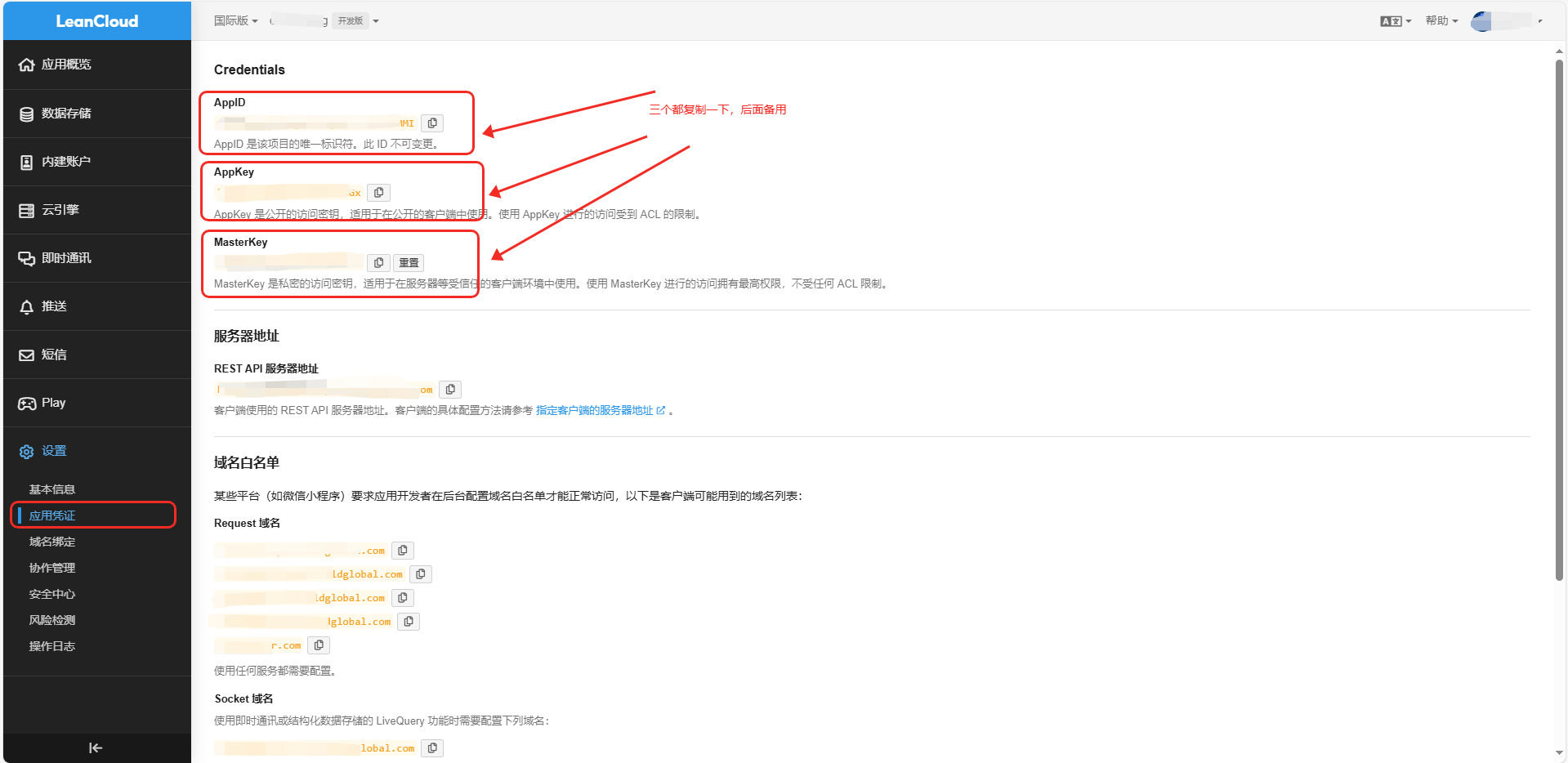The image size is (1568, 763).
Task: Click the 重置 button for MasterKey
Action: tap(409, 263)
